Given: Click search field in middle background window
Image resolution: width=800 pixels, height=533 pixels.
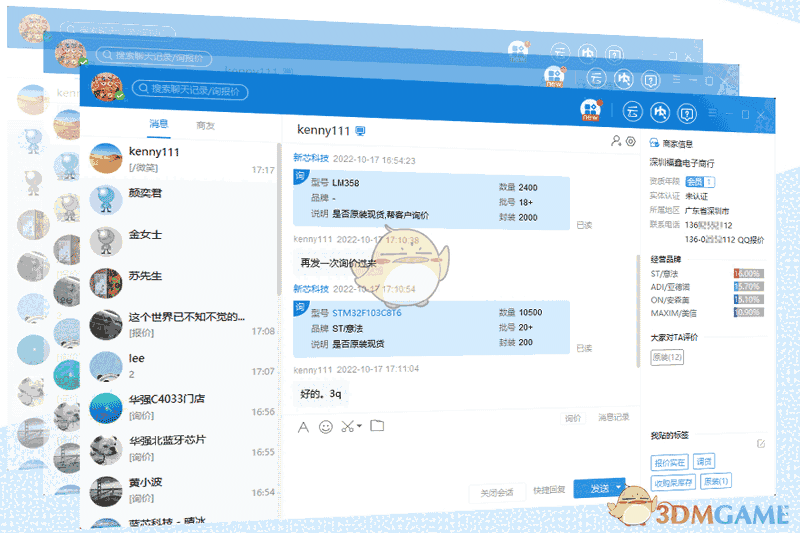Looking at the screenshot, I should click(154, 57).
